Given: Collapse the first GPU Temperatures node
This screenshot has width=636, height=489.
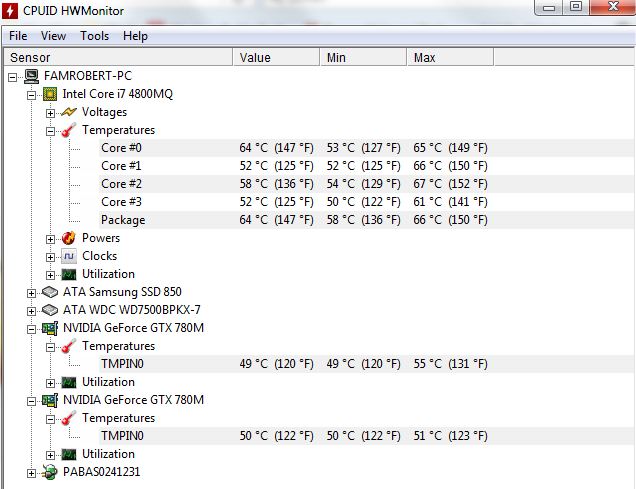Looking at the screenshot, I should pyautogui.click(x=50, y=347).
